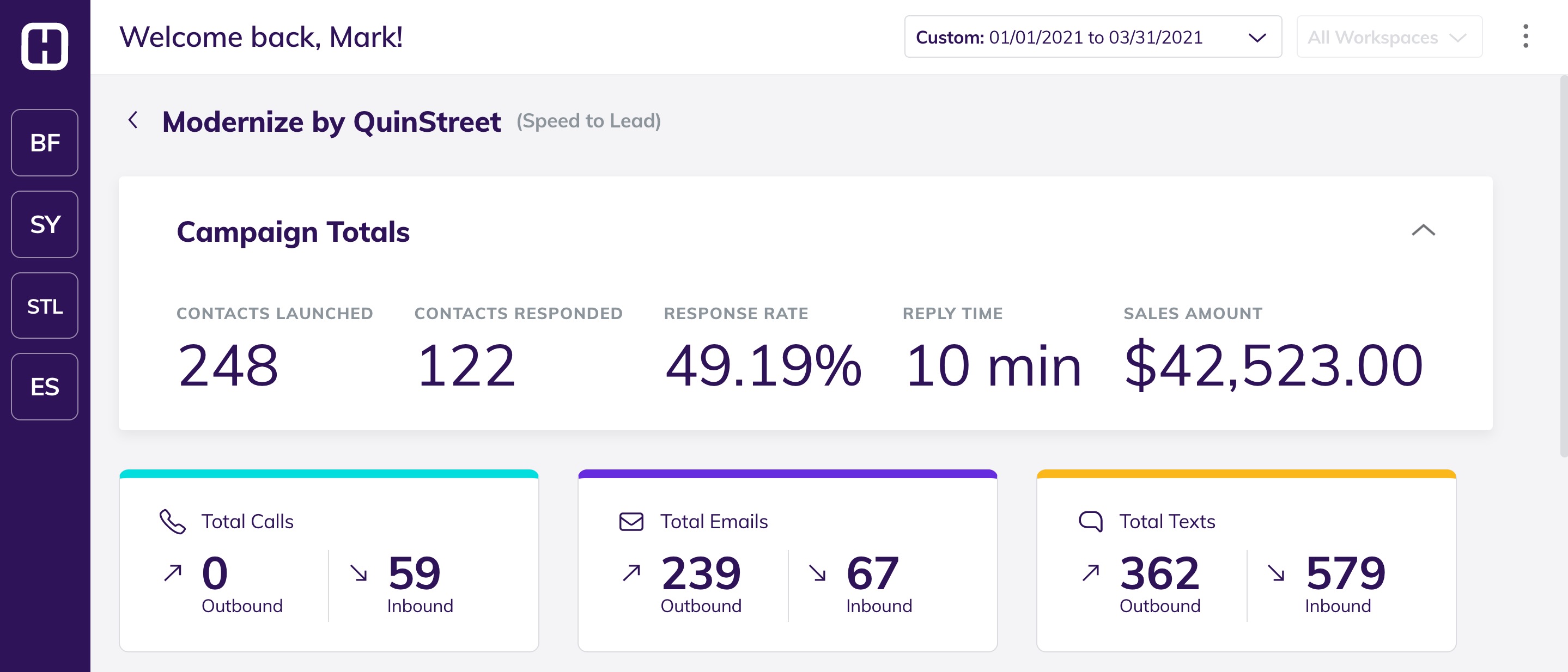Click the Sales Amount value $42,523.00
Screen dimensions: 1568x672
1273,365
